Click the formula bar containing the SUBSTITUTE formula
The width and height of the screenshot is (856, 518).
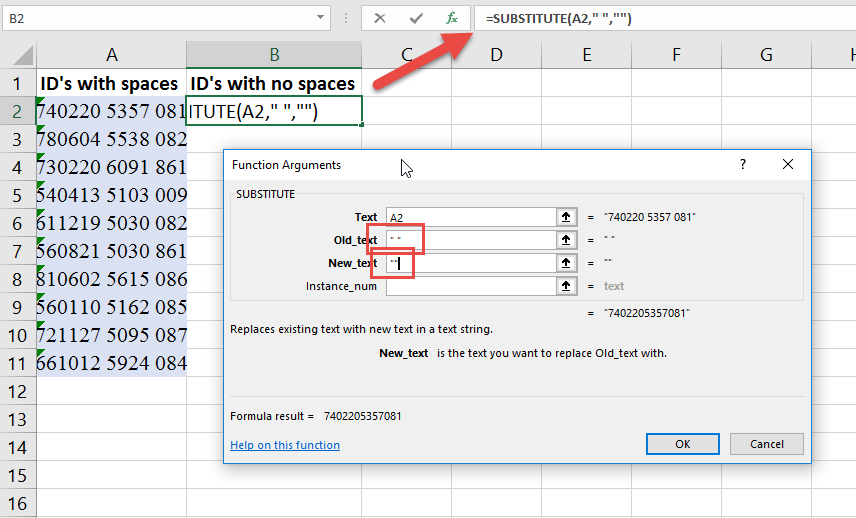click(x=665, y=19)
